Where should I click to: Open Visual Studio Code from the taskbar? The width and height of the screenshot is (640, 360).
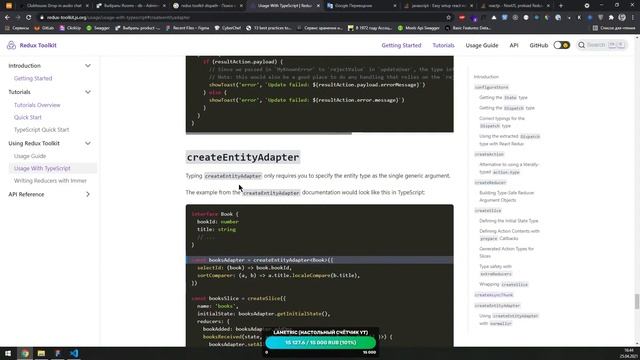pyautogui.click(x=74, y=353)
